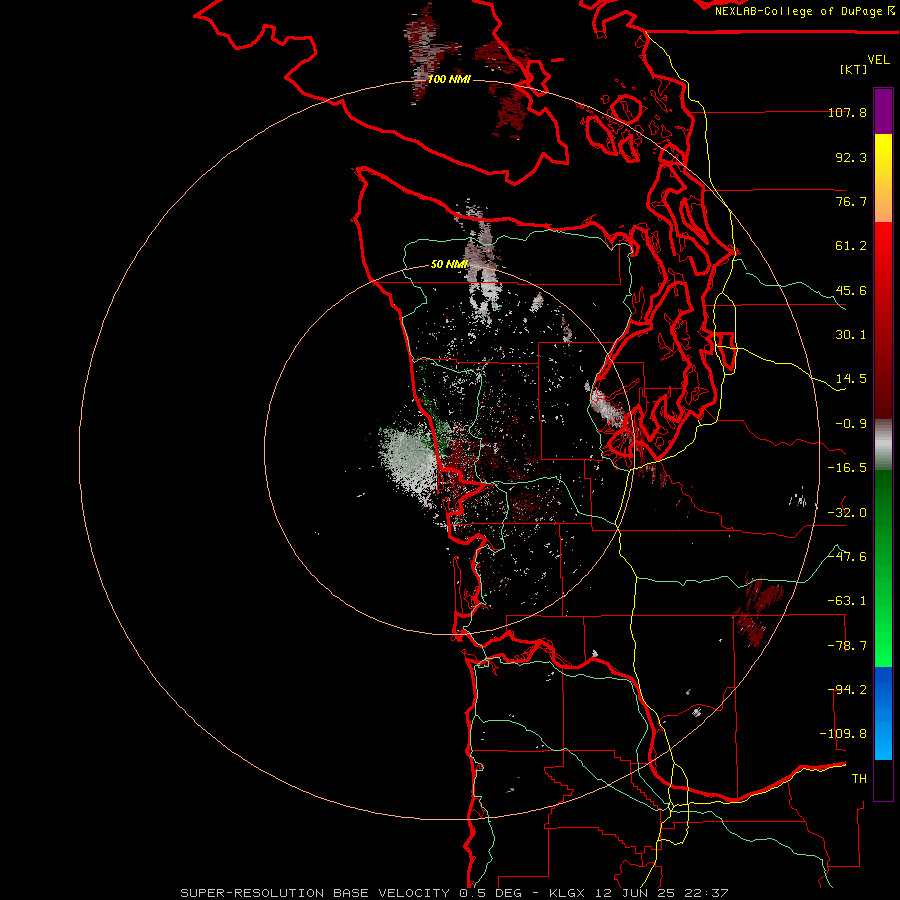Click the yellow segment of velocity color bar
Viewport: 900px width, 900px height.
pyautogui.click(x=883, y=178)
